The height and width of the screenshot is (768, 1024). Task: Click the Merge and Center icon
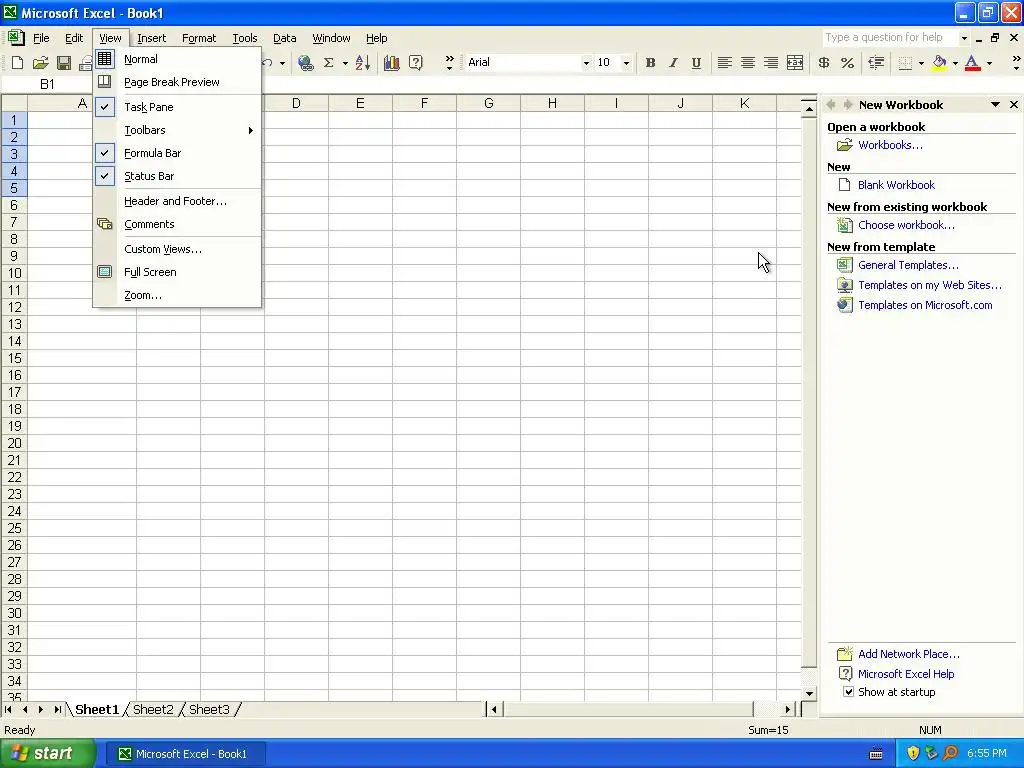tap(795, 63)
